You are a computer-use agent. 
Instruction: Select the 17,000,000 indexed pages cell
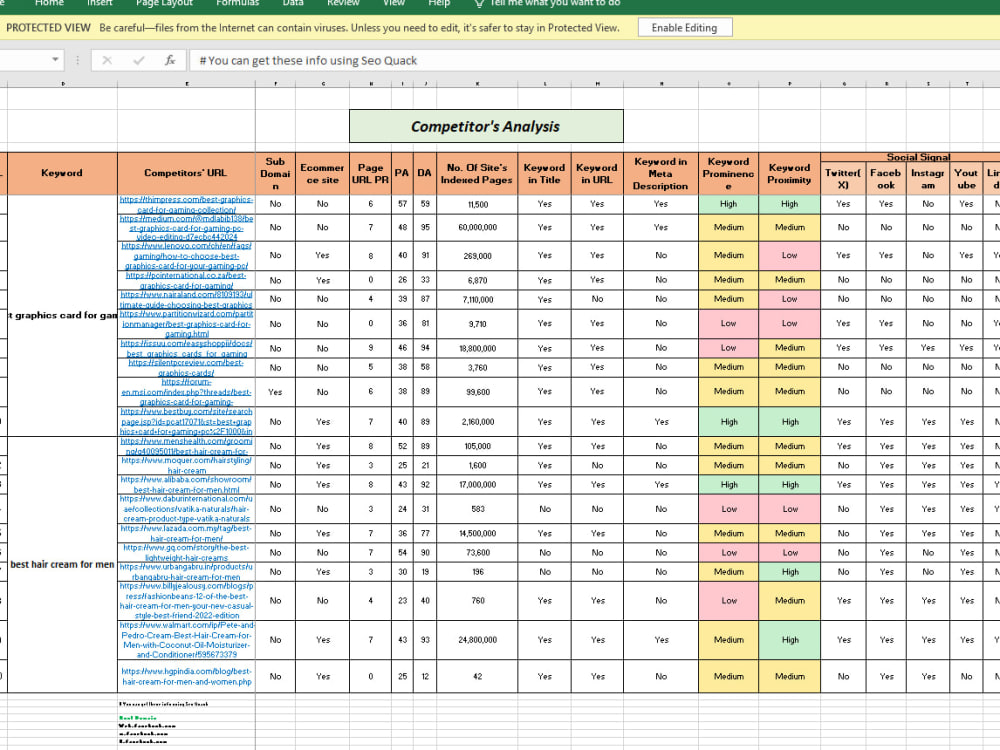(x=477, y=485)
